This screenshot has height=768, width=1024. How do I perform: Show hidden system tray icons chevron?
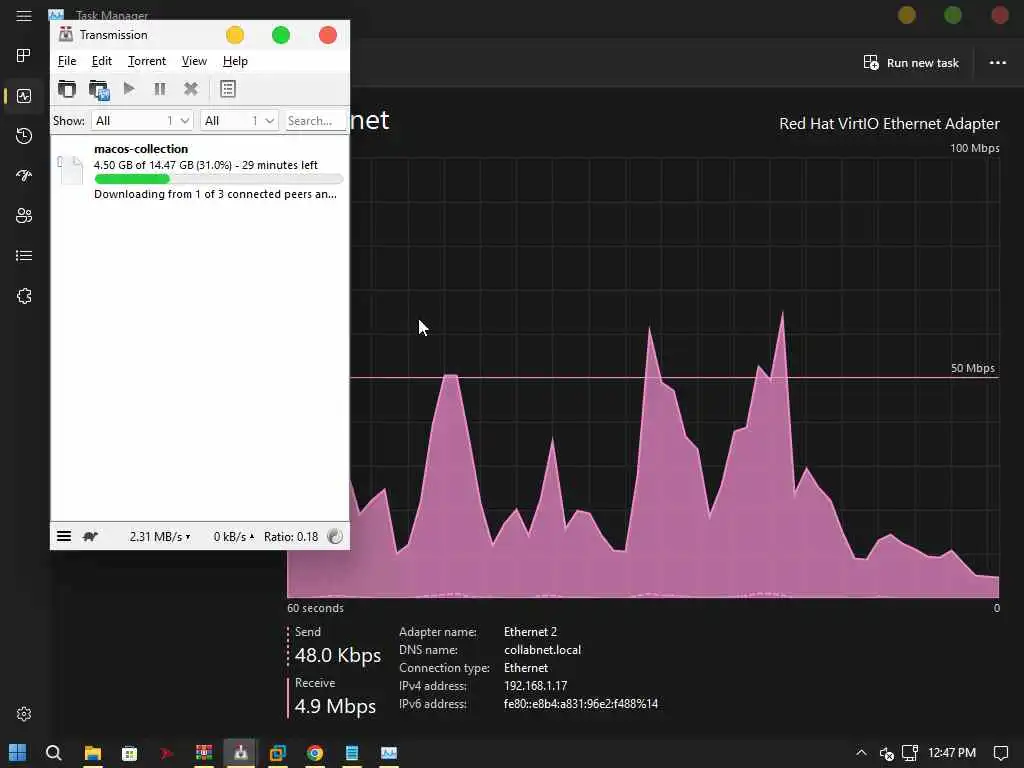[x=861, y=753]
